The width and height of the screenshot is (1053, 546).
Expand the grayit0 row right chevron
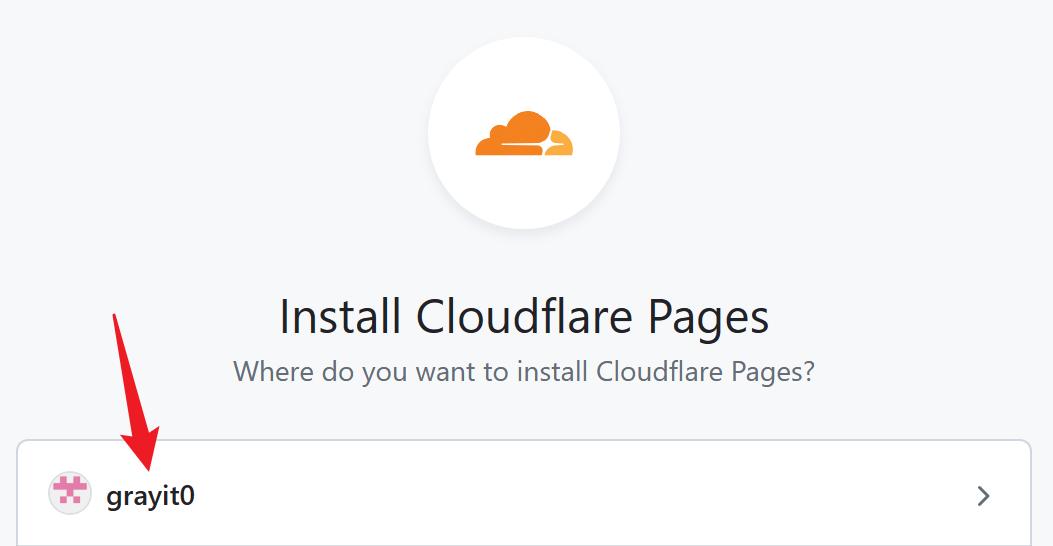tap(983, 495)
